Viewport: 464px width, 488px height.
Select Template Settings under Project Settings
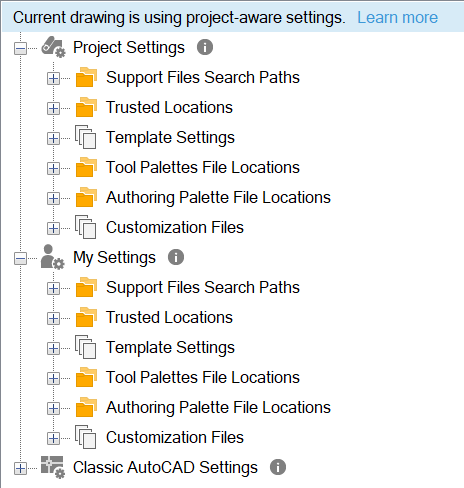pyautogui.click(x=170, y=137)
